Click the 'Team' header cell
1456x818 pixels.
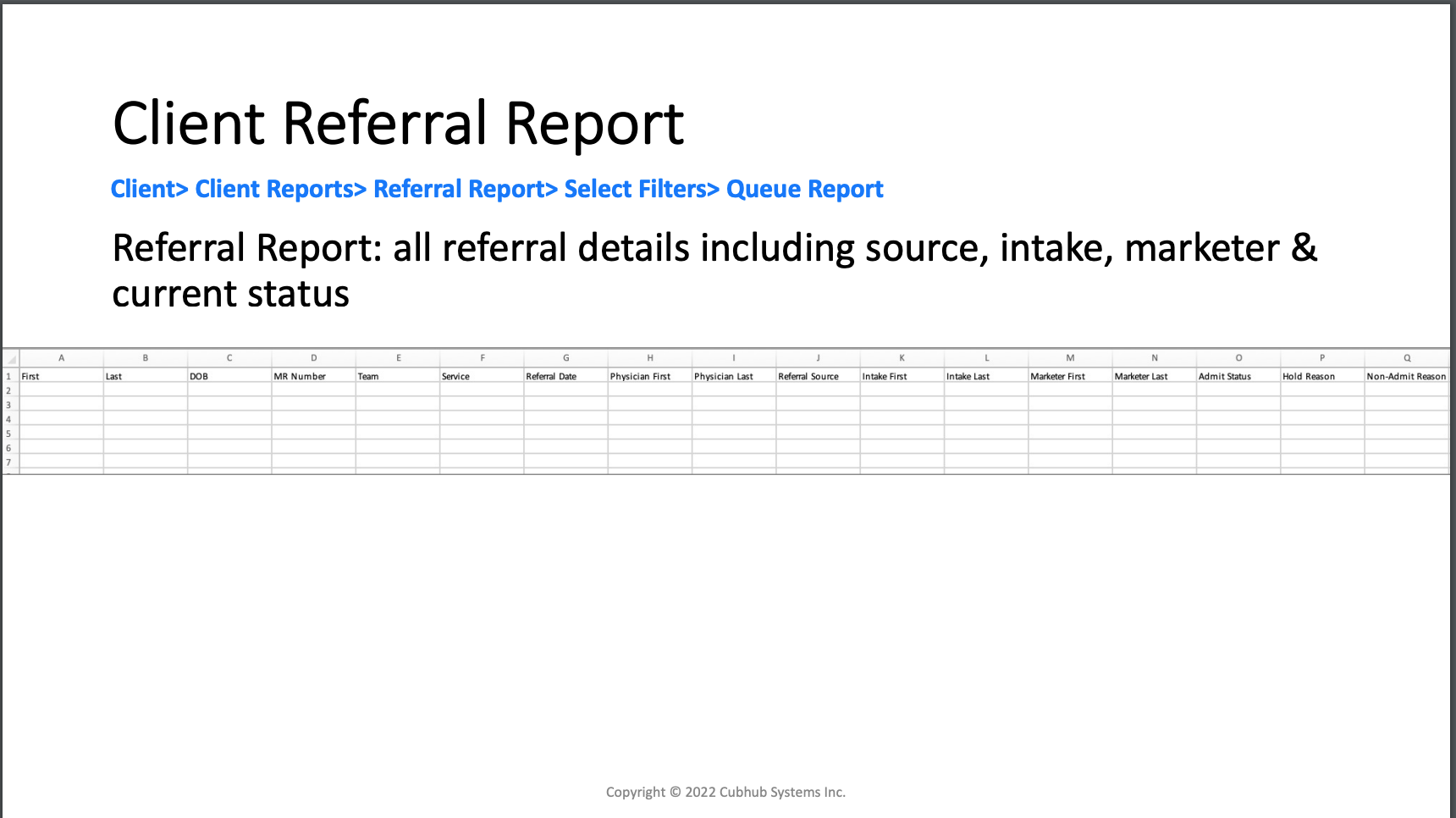(x=398, y=376)
